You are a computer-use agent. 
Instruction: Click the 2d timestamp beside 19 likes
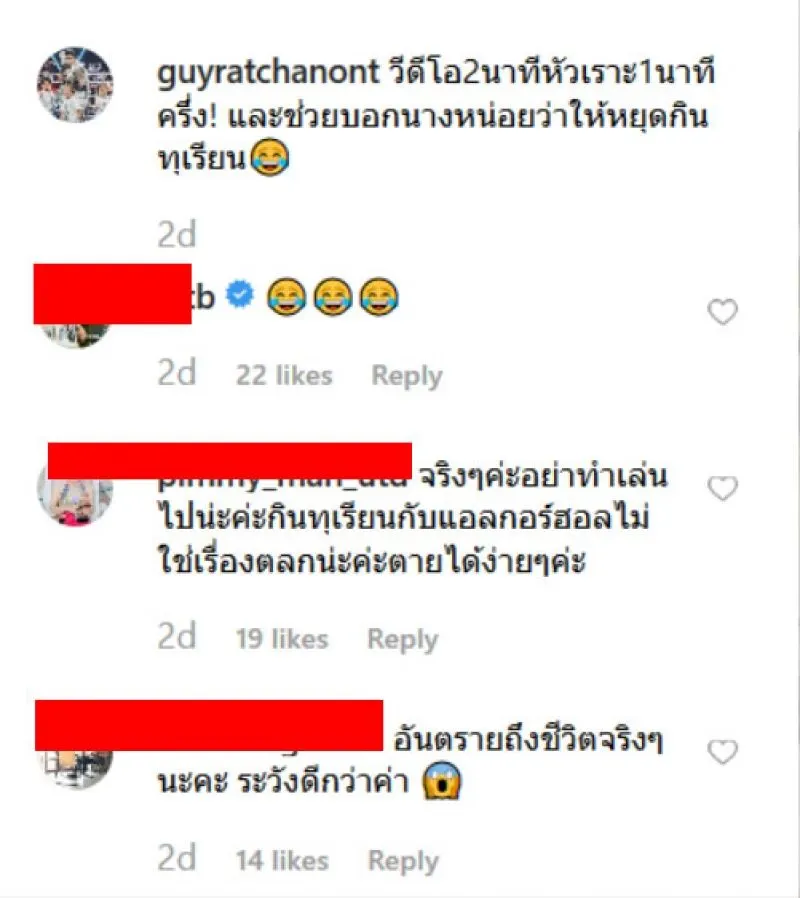click(x=176, y=636)
